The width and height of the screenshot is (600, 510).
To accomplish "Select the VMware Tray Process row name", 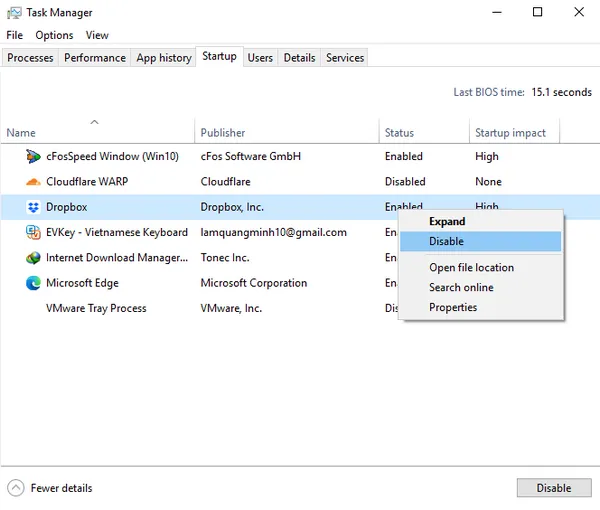I will [96, 308].
